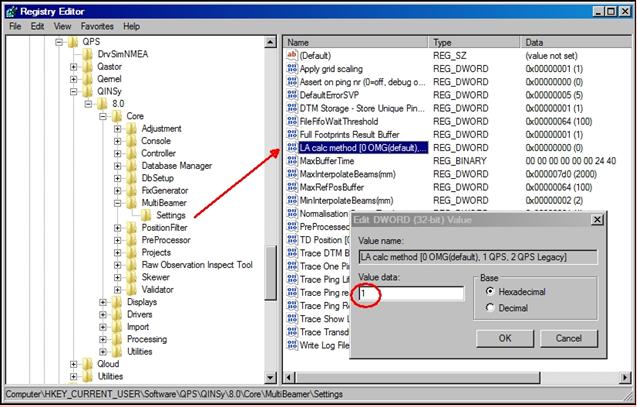Click the Assert on ping nr value icon
Screen dimensions: 637x407
pos(292,82)
